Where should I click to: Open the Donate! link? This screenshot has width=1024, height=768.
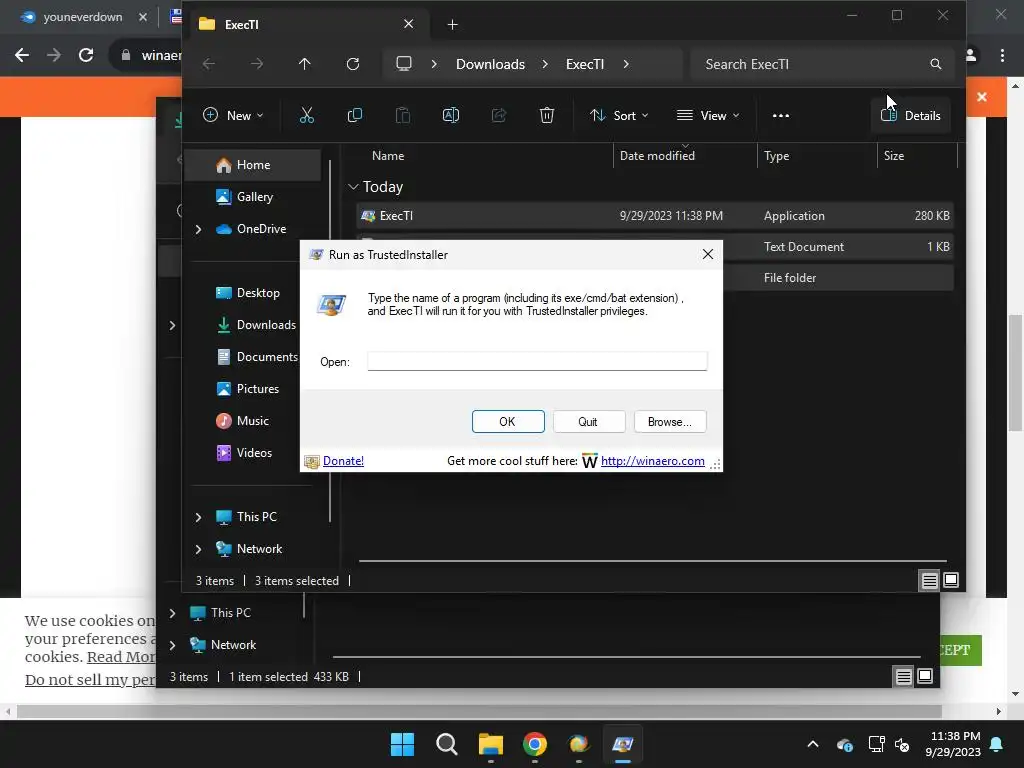pos(343,461)
